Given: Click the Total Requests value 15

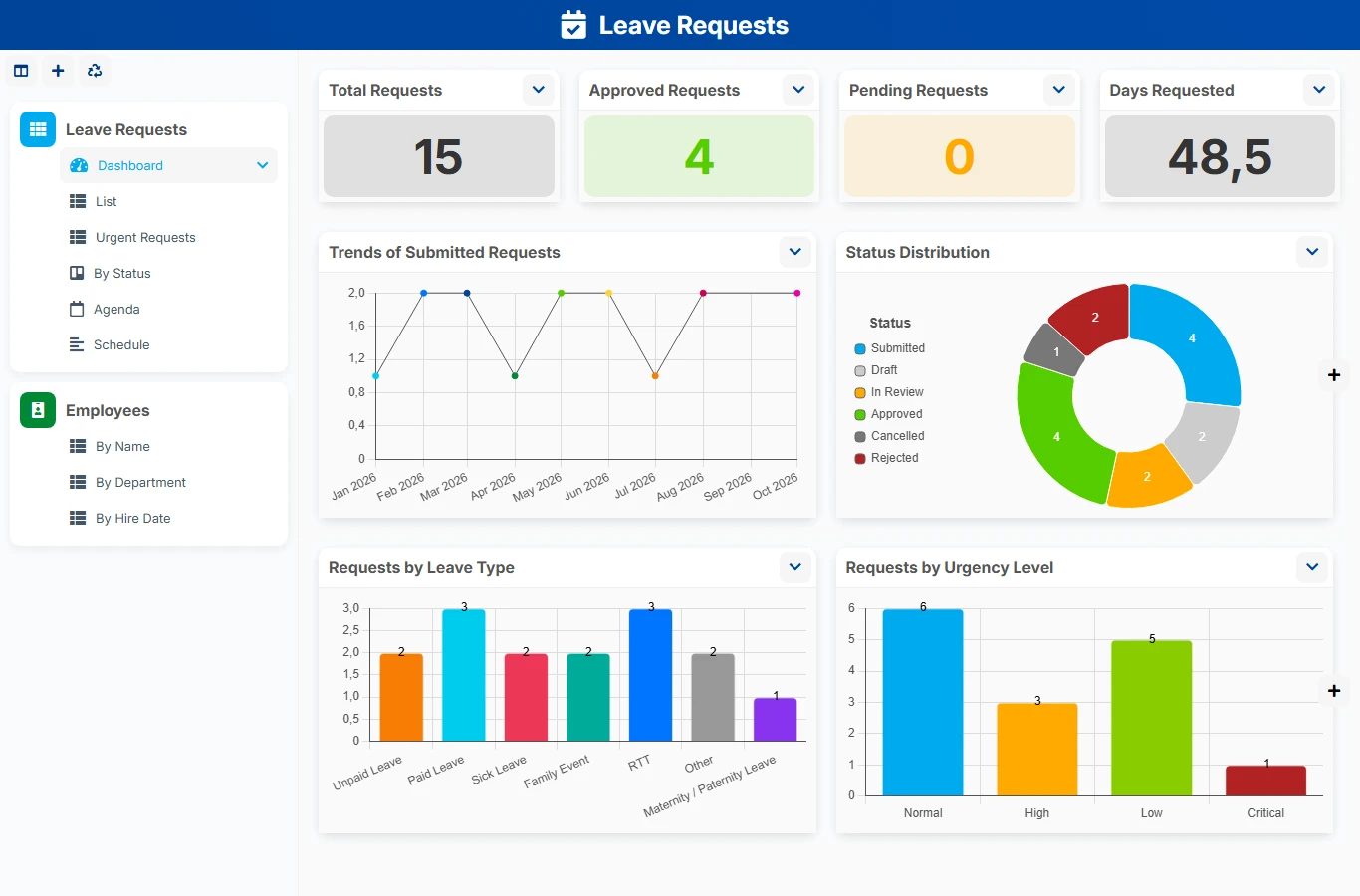Looking at the screenshot, I should pyautogui.click(x=438, y=157).
